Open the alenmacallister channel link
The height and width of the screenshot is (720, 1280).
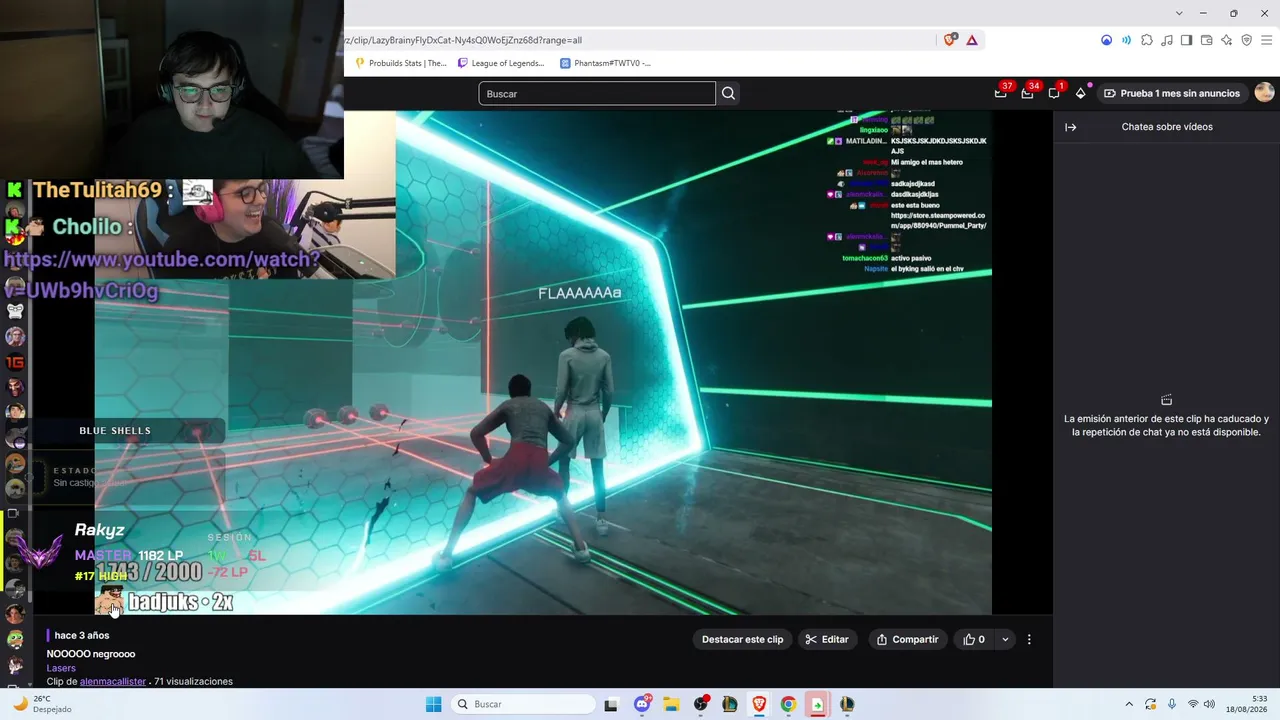(113, 682)
